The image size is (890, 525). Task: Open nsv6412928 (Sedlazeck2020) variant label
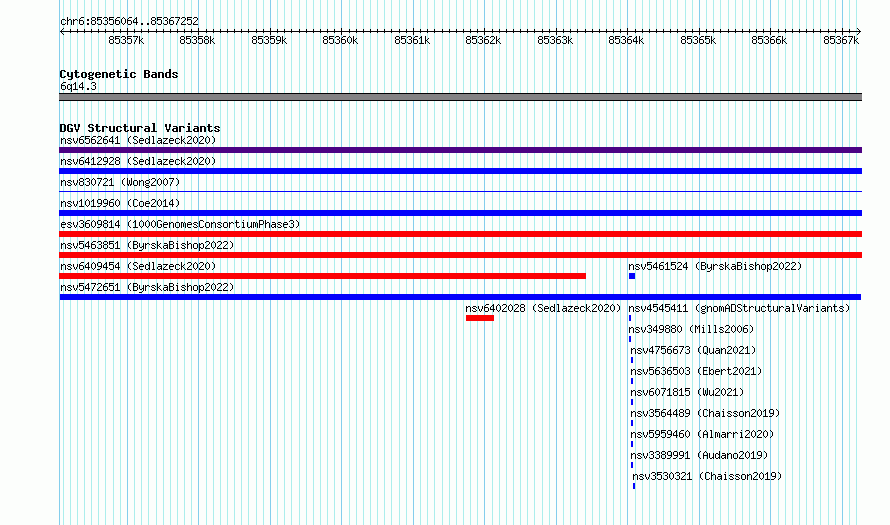point(138,161)
